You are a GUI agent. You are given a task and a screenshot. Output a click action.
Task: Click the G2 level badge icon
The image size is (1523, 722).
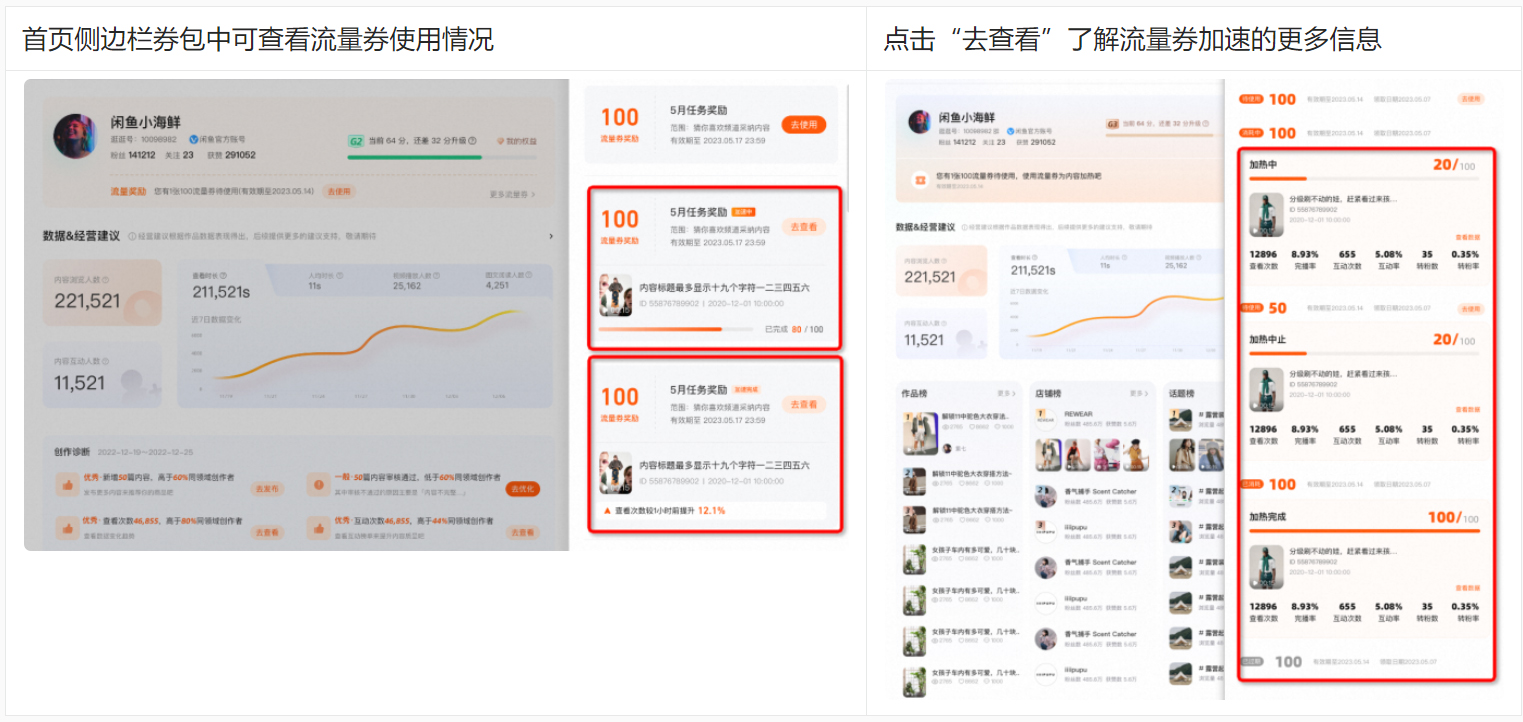[x=355, y=141]
